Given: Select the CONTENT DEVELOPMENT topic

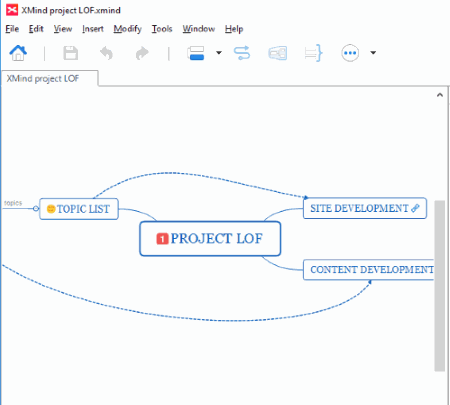Looking at the screenshot, I should tap(369, 270).
